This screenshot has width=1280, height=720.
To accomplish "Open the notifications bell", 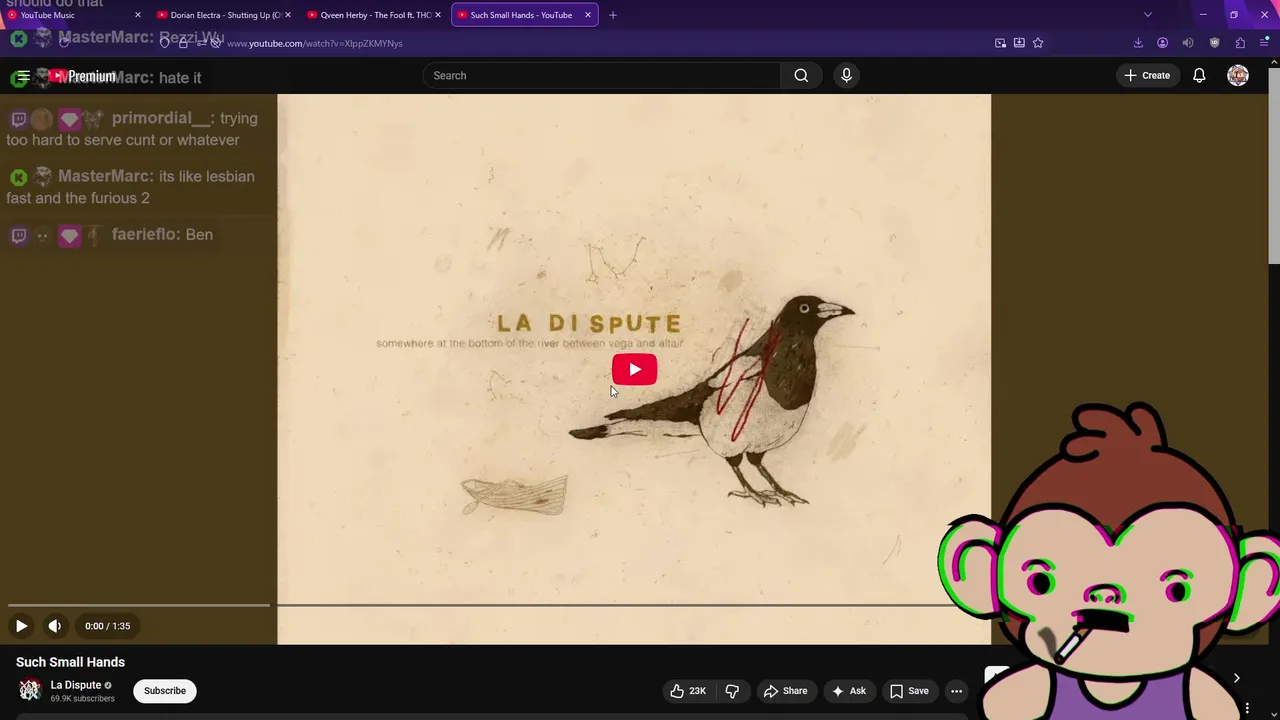I will coord(1199,75).
